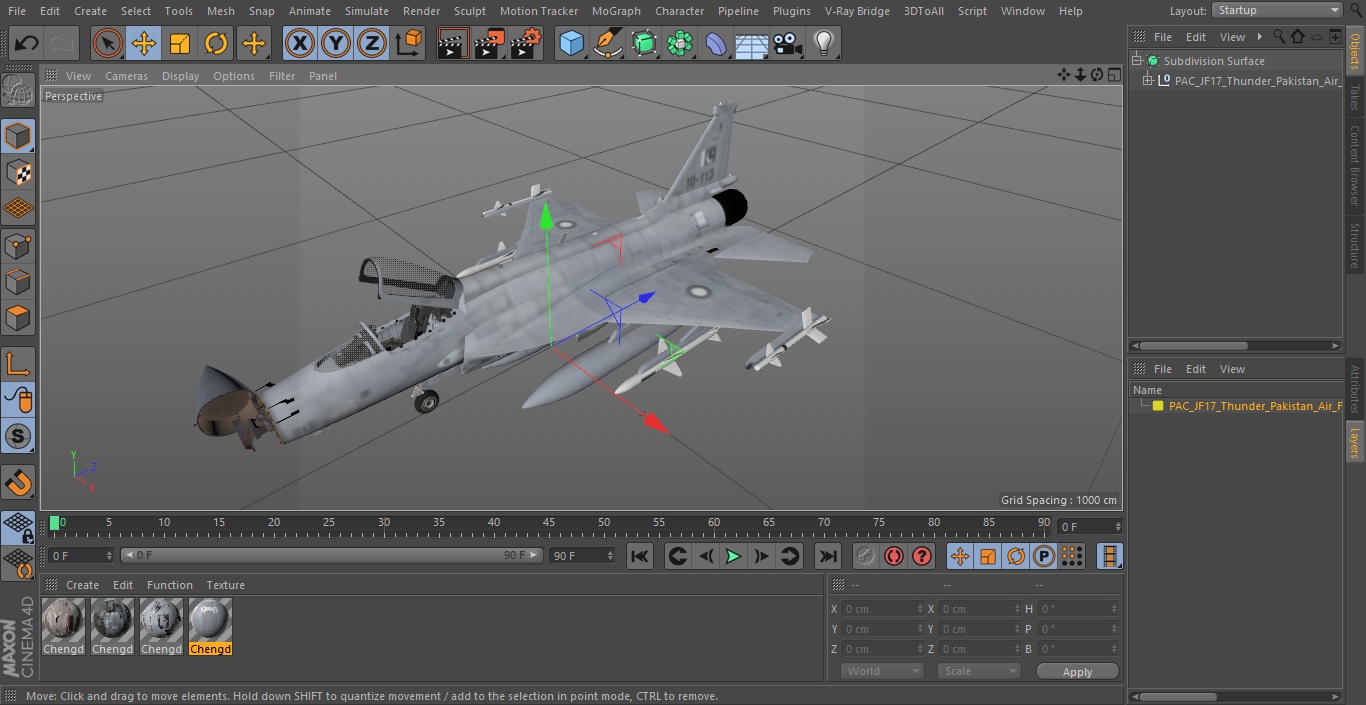The height and width of the screenshot is (705, 1366).
Task: Click Make Editable icon
Action: [x=18, y=90]
